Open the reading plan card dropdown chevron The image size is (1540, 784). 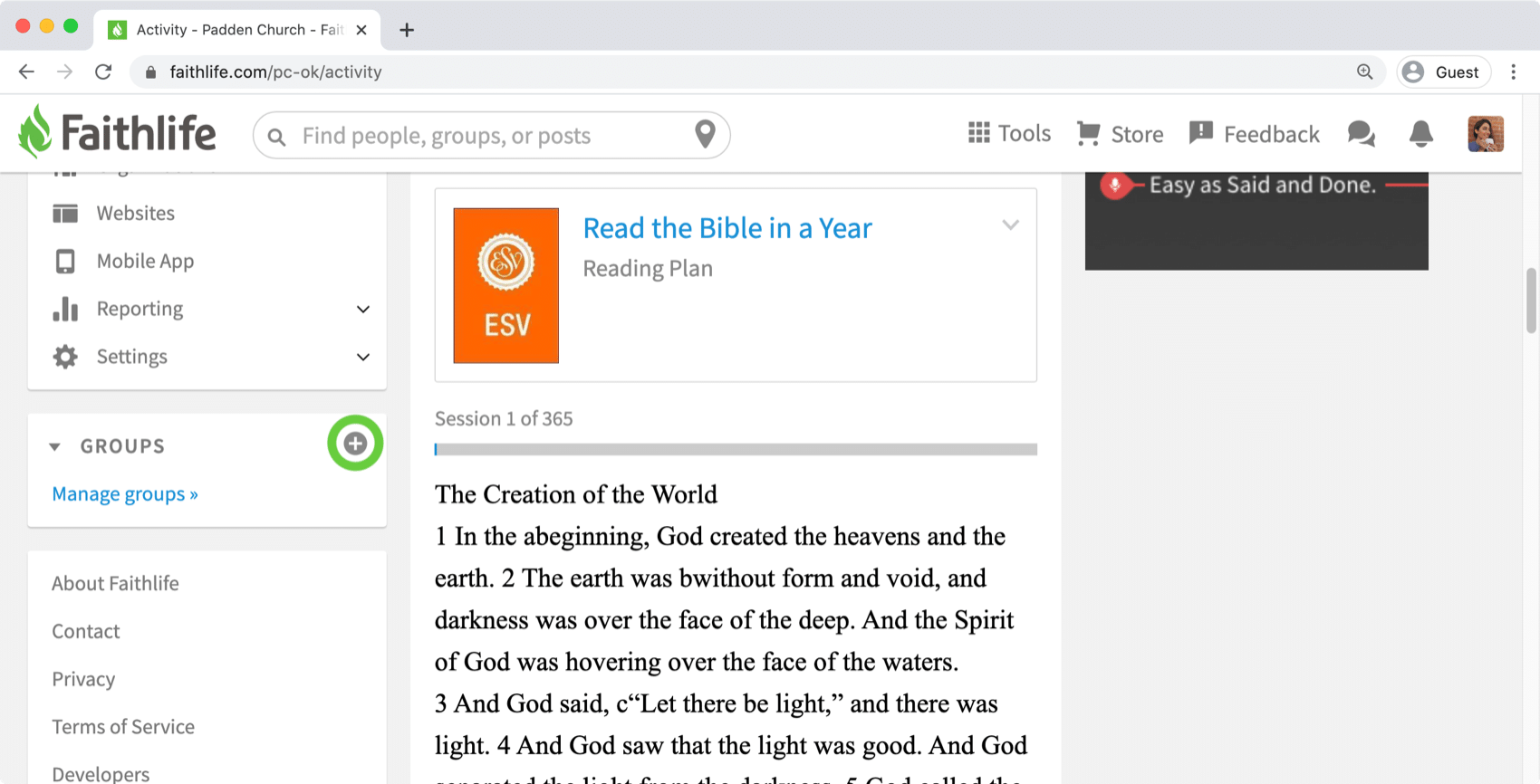[x=1011, y=225]
